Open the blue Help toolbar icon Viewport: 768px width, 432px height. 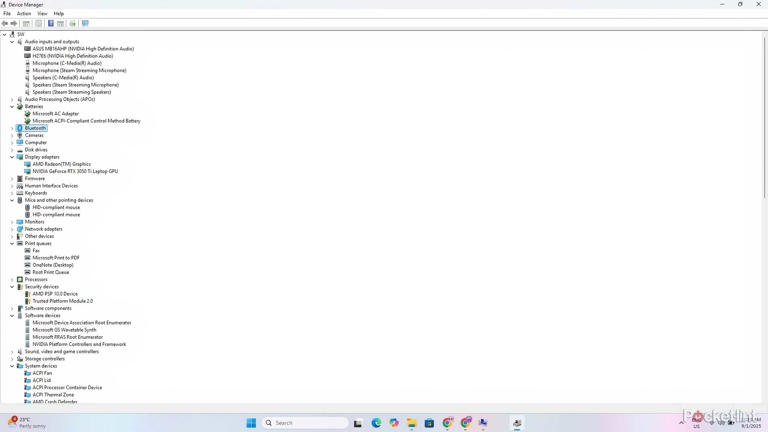pyautogui.click(x=50, y=24)
